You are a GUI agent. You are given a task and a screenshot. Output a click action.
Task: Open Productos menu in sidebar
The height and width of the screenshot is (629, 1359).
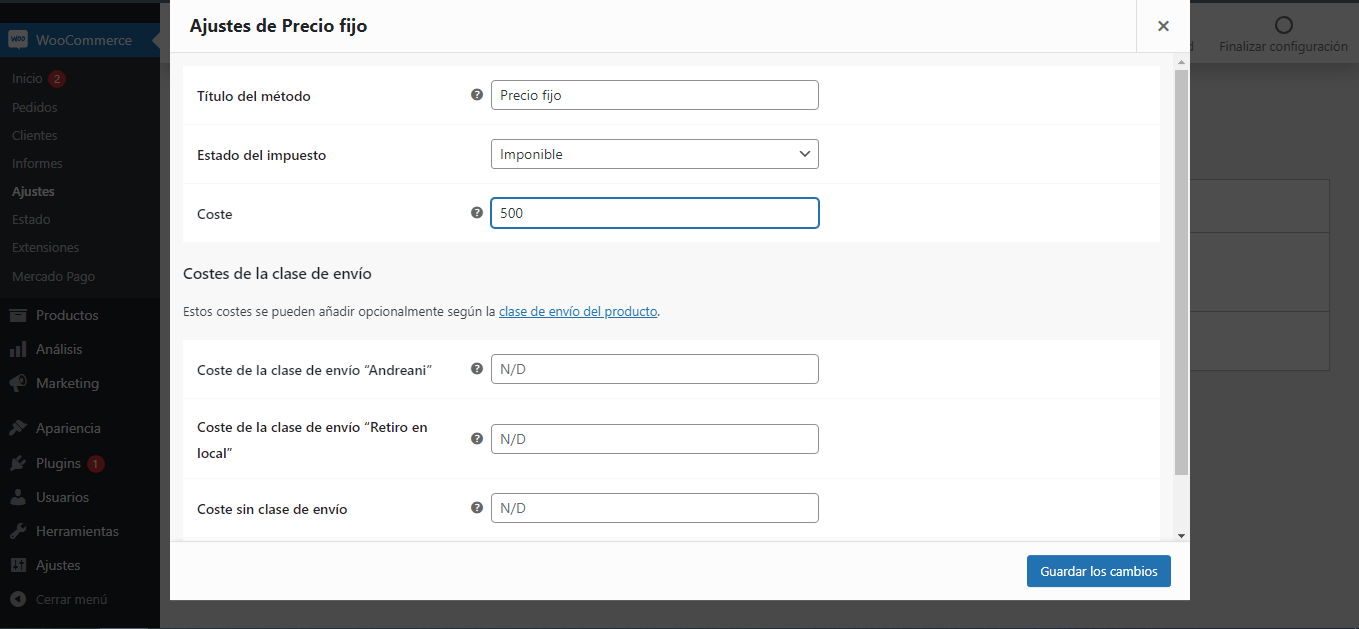coord(67,315)
